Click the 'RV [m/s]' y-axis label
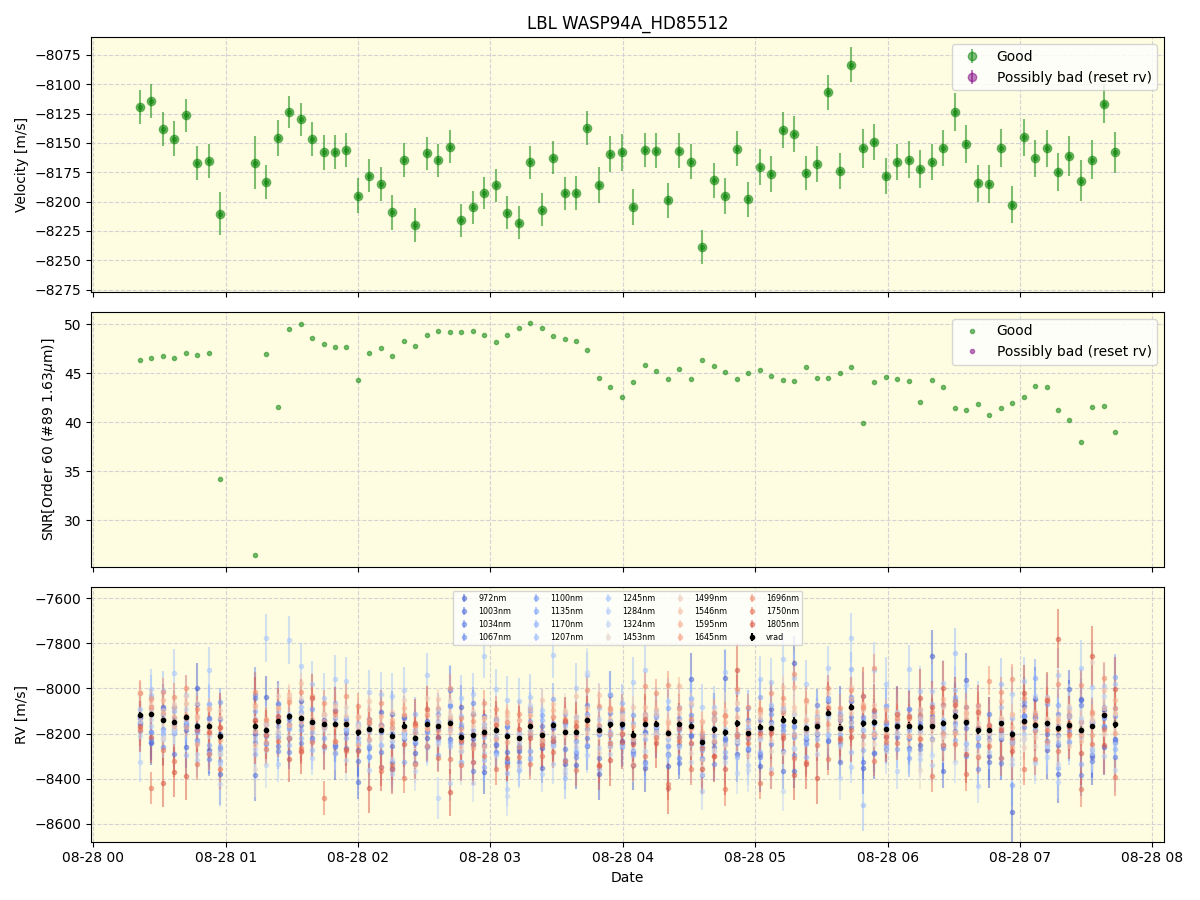1200x900 pixels. coord(21,714)
